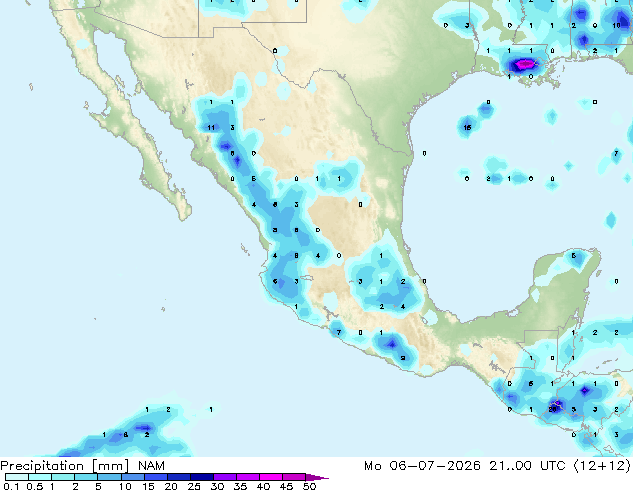
Task: Click the 0.1–0.5 mm legend color swatch
Action: click(x=17, y=477)
